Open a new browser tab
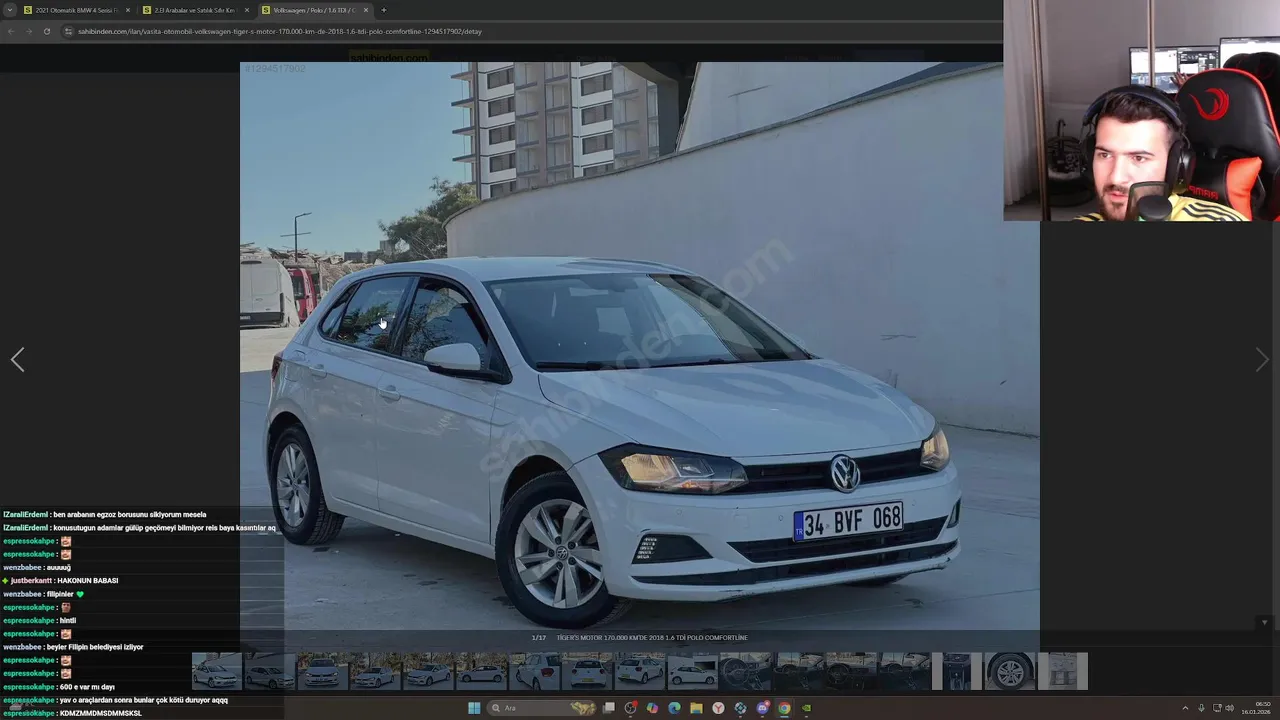The image size is (1280, 720). tap(384, 10)
